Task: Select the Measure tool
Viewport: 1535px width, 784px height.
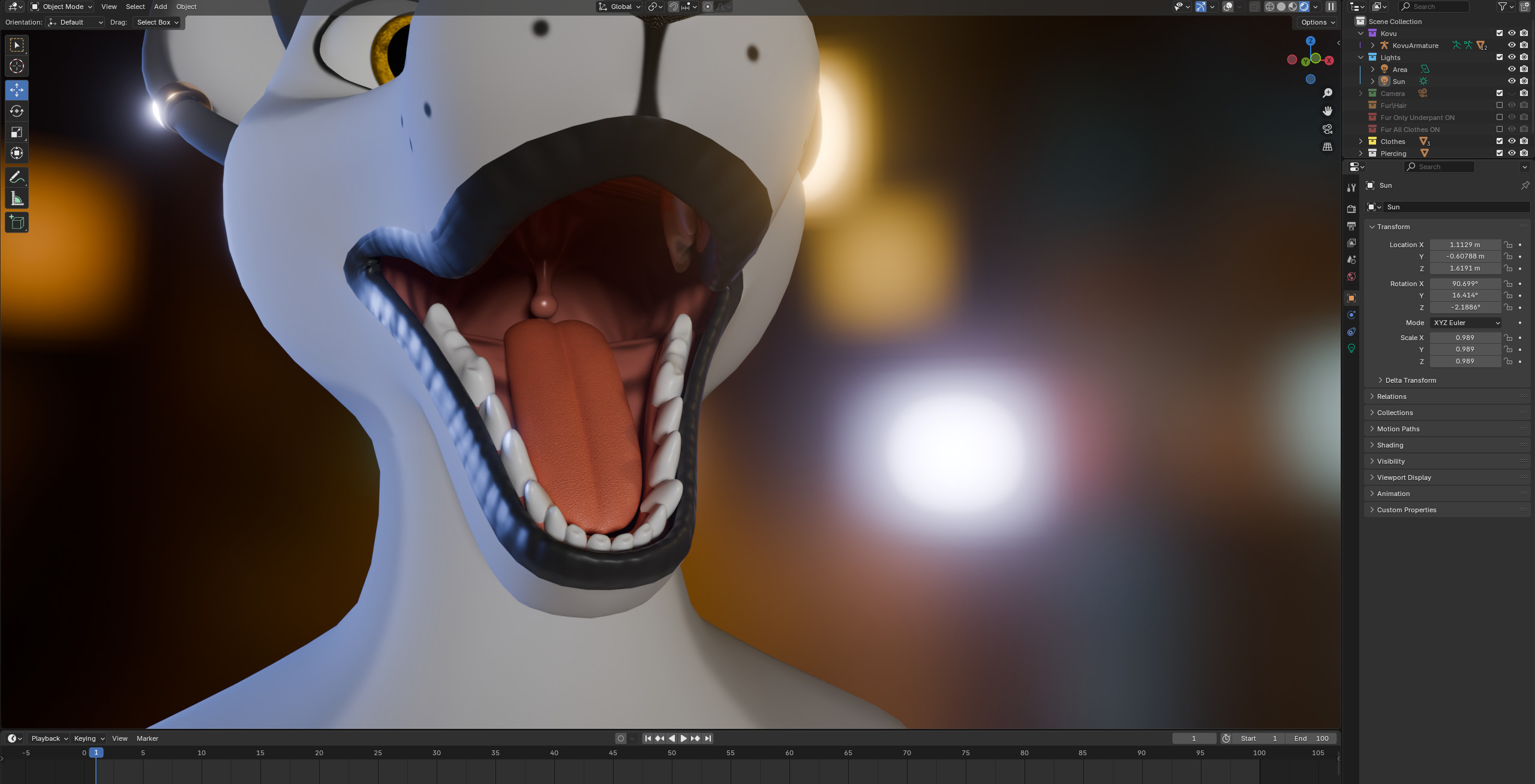Action: 17,199
